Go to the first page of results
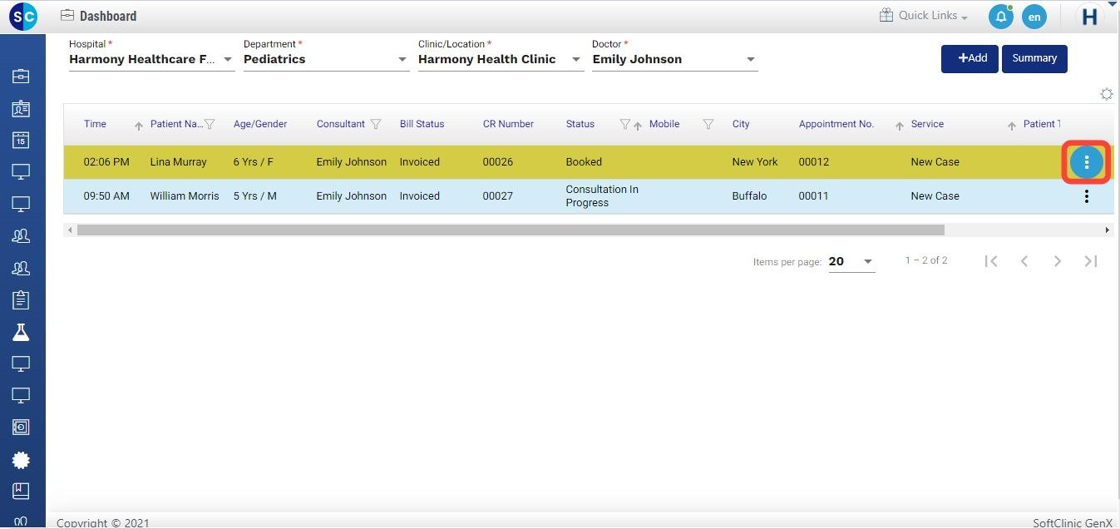Viewport: 1120px width, 529px height. point(991,261)
